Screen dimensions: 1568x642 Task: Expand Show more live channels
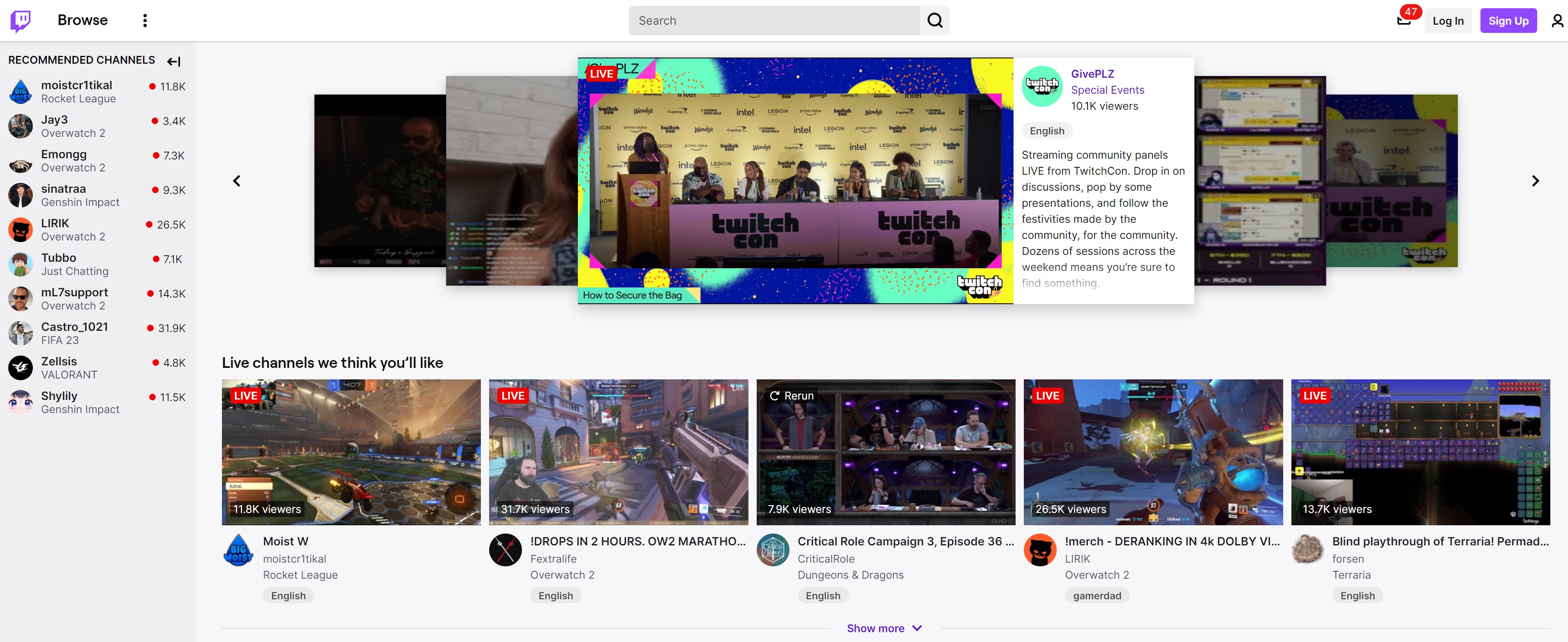[x=885, y=628]
